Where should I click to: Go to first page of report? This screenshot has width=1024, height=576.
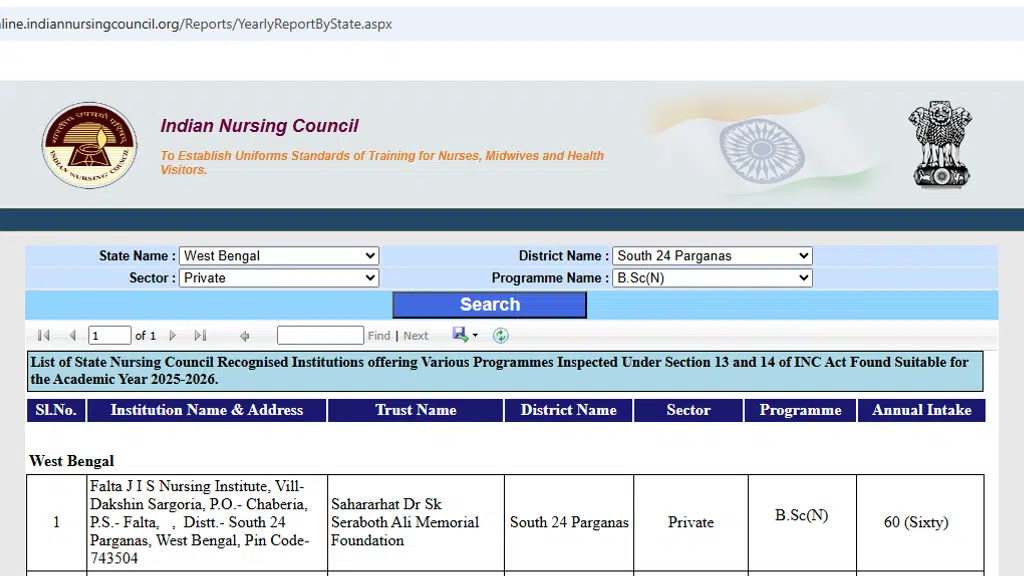click(44, 336)
